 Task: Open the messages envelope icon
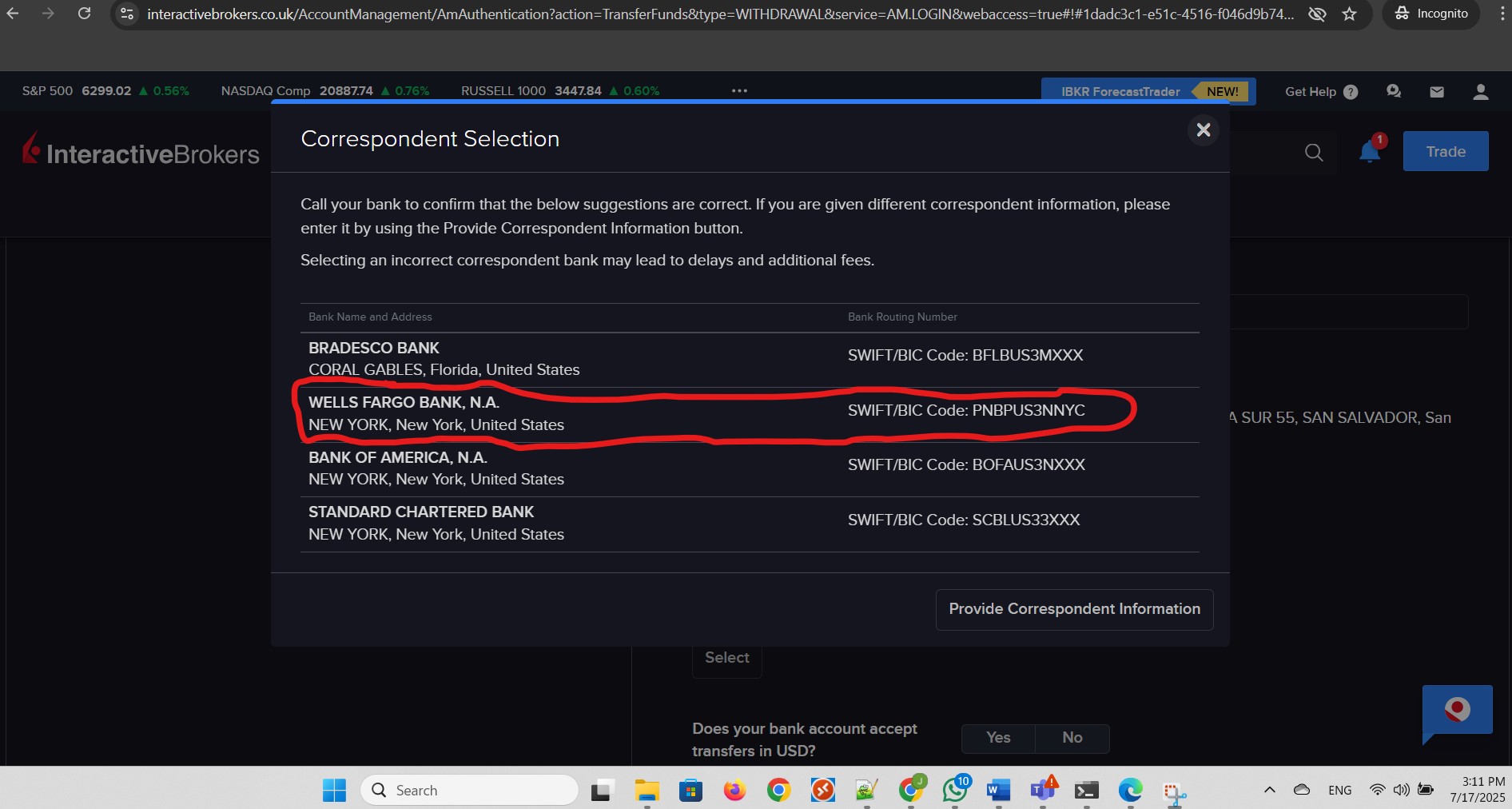pos(1437,92)
